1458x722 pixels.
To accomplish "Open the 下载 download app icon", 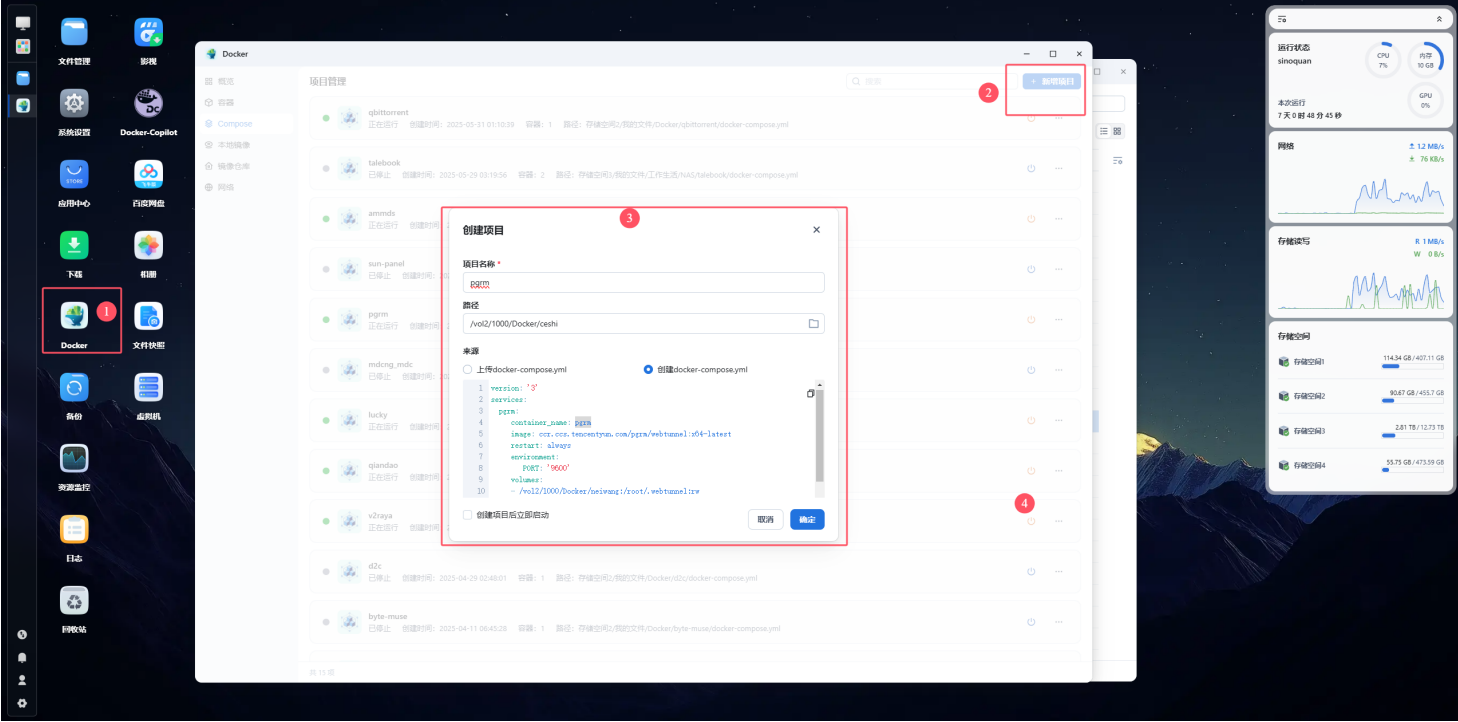I will click(x=74, y=246).
